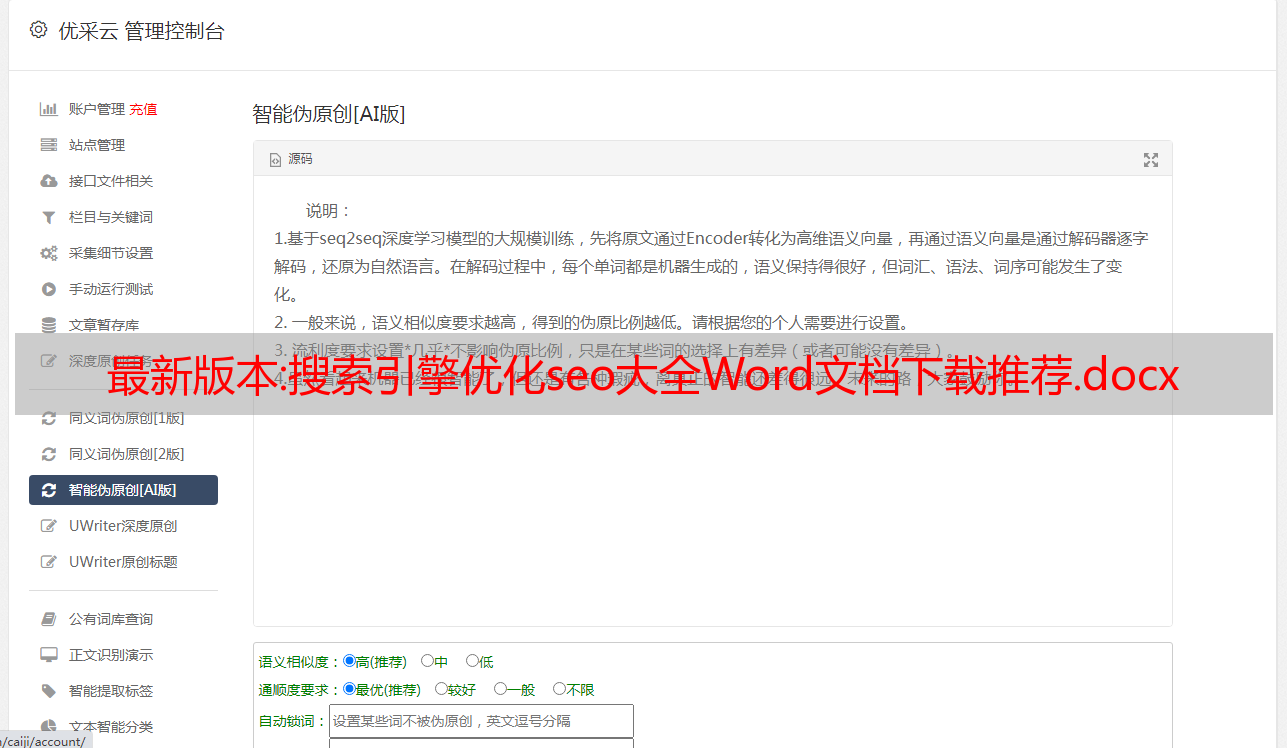1287x748 pixels.
Task: Click the edit icon beside UWriter原创标题
Action: pos(48,562)
